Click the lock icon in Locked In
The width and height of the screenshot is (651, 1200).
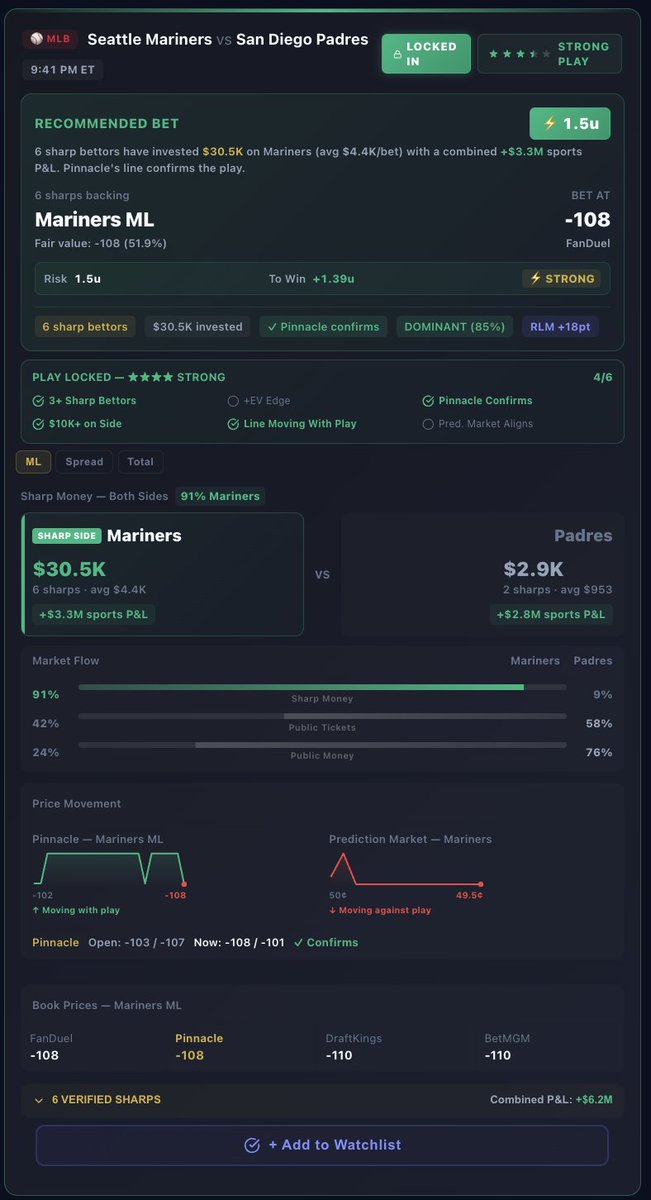click(397, 54)
